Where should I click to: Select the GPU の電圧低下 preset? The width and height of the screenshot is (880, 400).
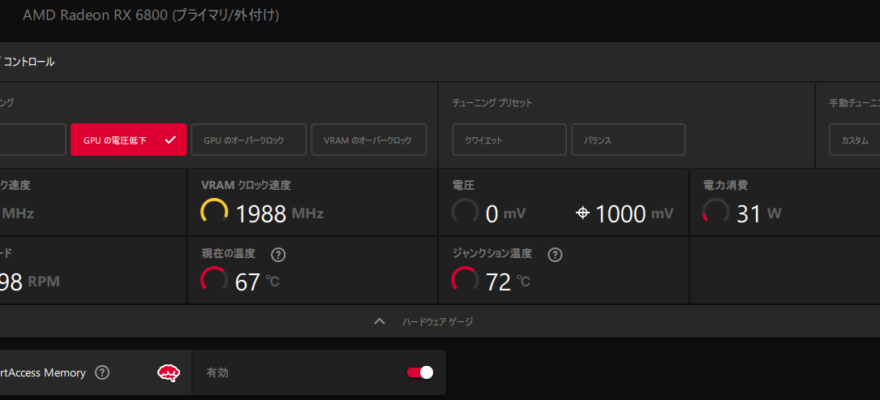click(x=129, y=140)
